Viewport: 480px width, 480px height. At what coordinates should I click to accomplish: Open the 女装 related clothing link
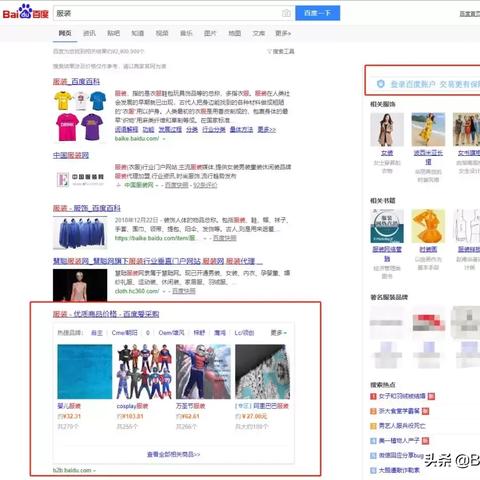(387, 153)
